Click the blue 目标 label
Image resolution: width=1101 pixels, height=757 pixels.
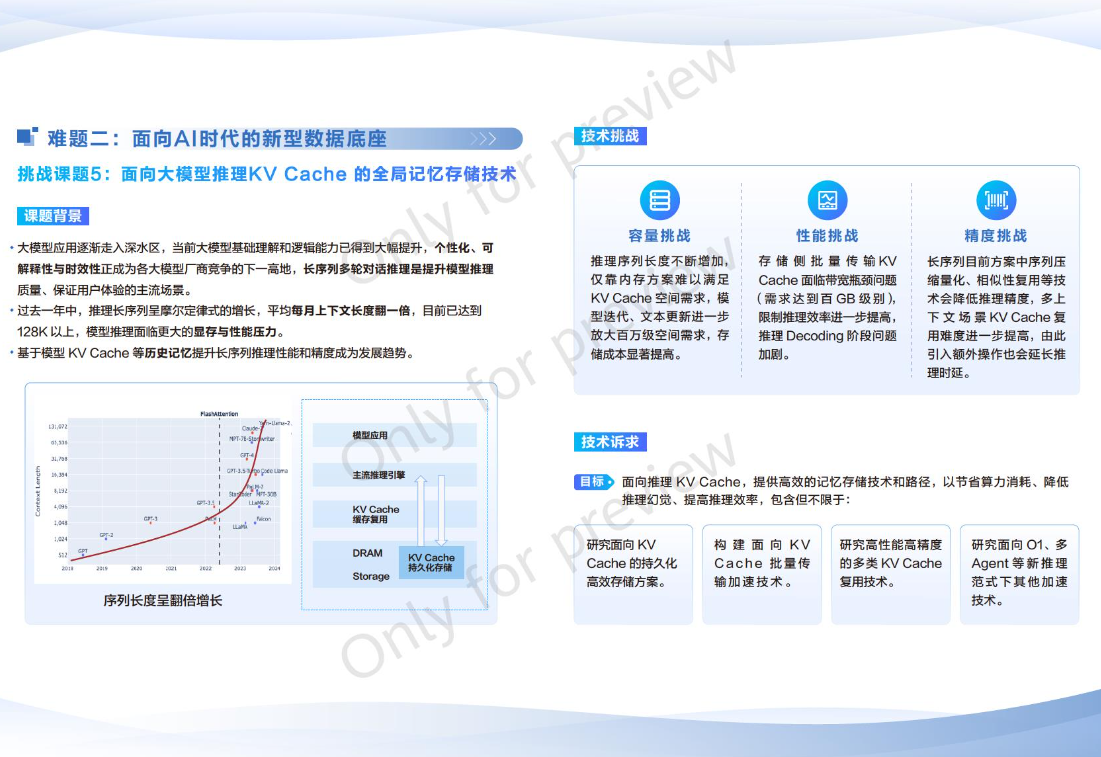click(x=592, y=482)
